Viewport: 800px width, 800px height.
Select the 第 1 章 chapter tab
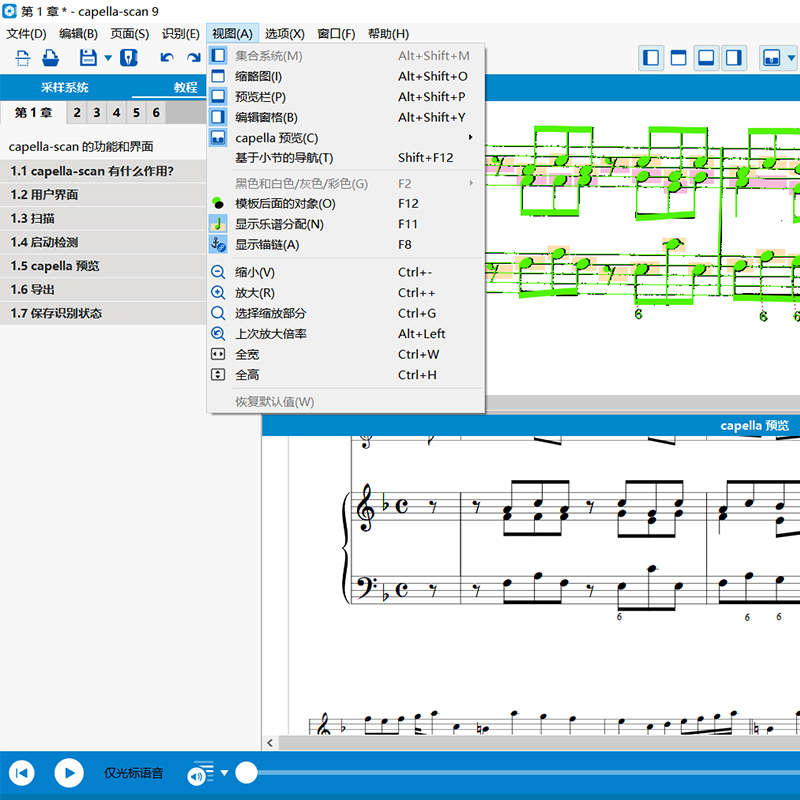34,113
